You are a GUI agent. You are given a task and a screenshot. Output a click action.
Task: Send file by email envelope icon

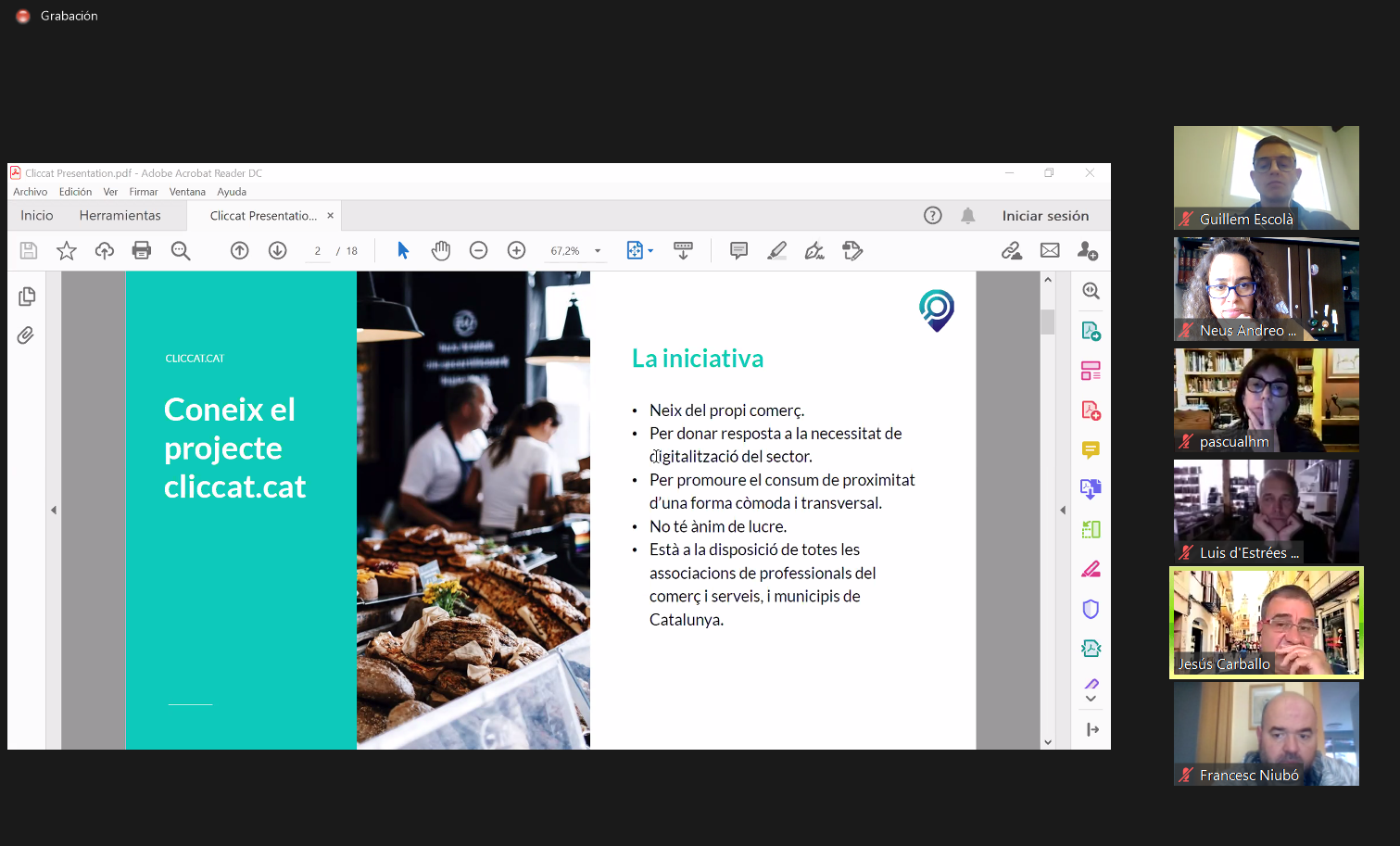[1050, 250]
